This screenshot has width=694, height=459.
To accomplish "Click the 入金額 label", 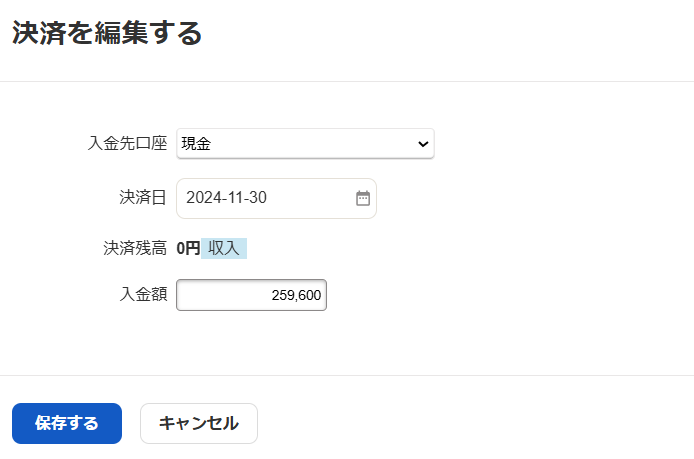I will pyautogui.click(x=143, y=294).
